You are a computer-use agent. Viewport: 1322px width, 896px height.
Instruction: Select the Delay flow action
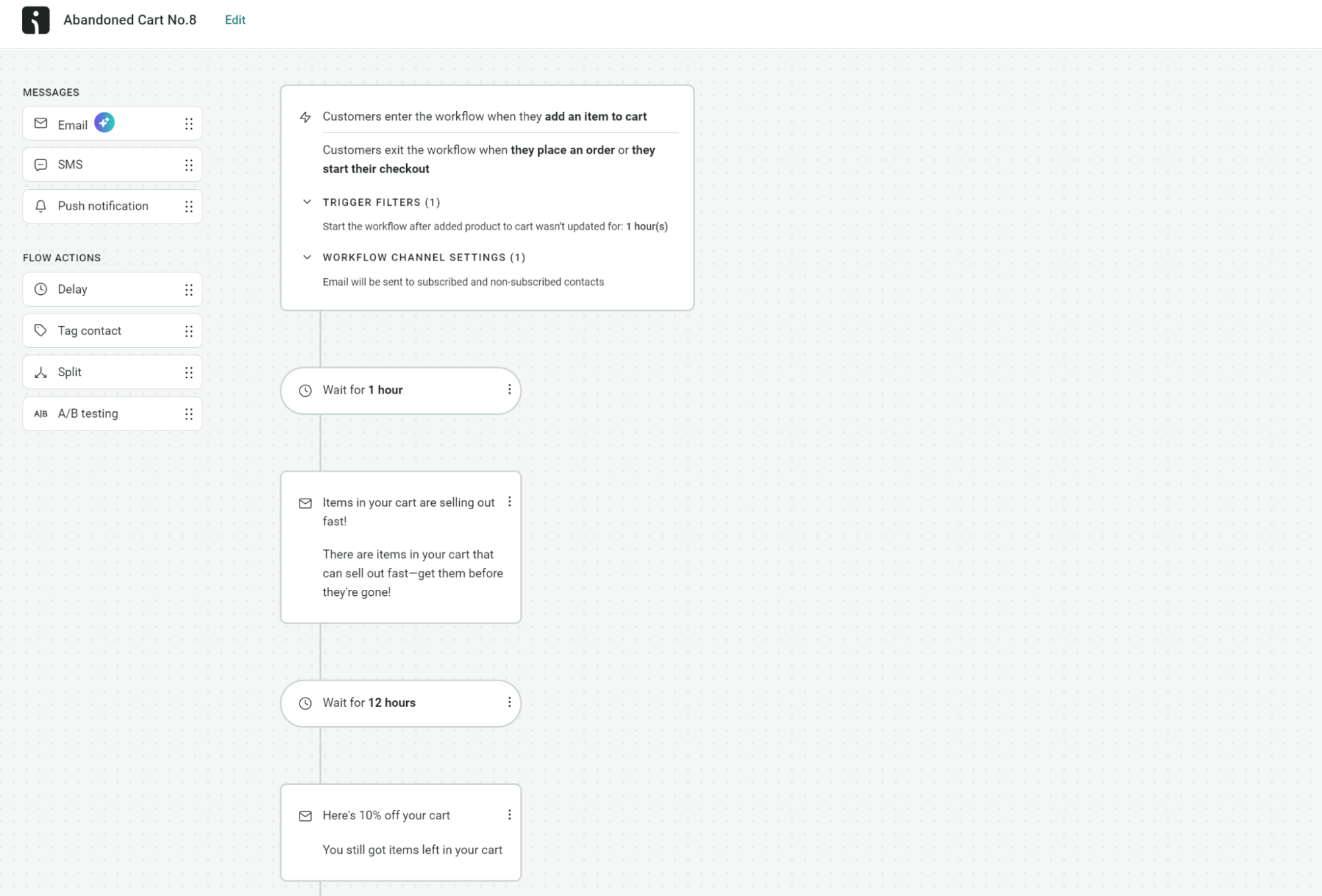point(112,289)
